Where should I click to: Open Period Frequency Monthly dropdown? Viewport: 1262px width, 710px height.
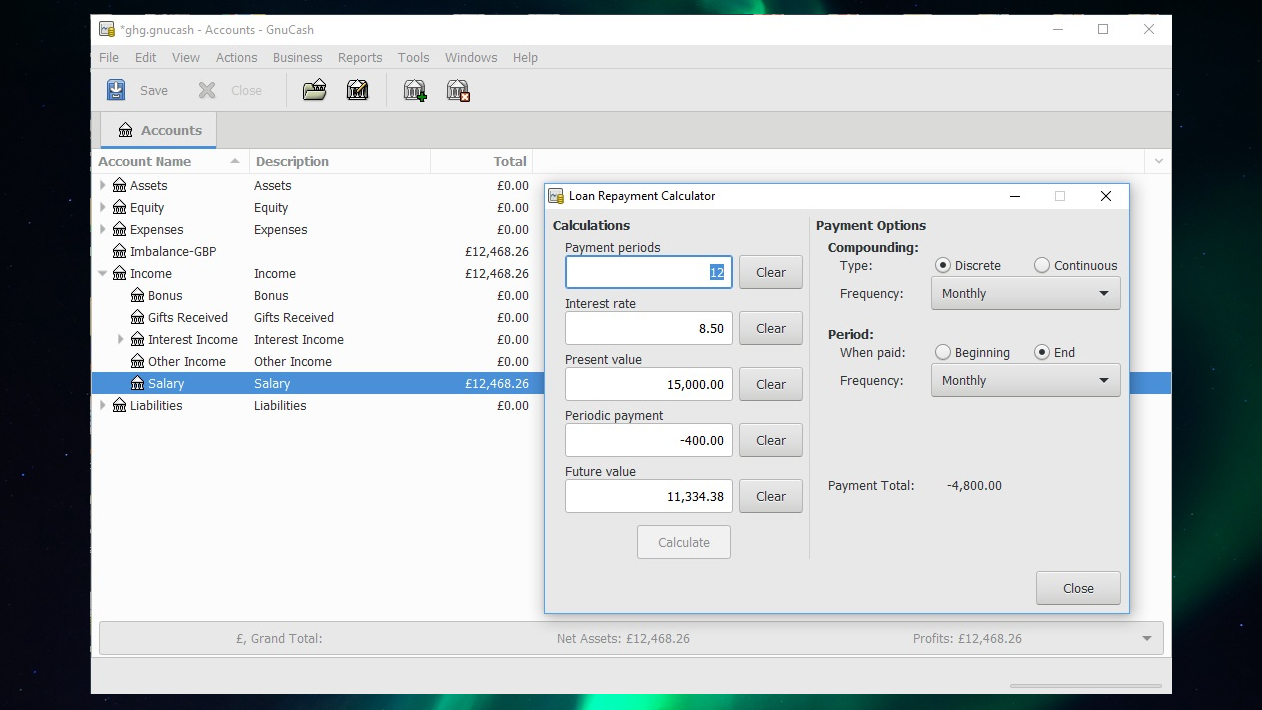[1025, 380]
